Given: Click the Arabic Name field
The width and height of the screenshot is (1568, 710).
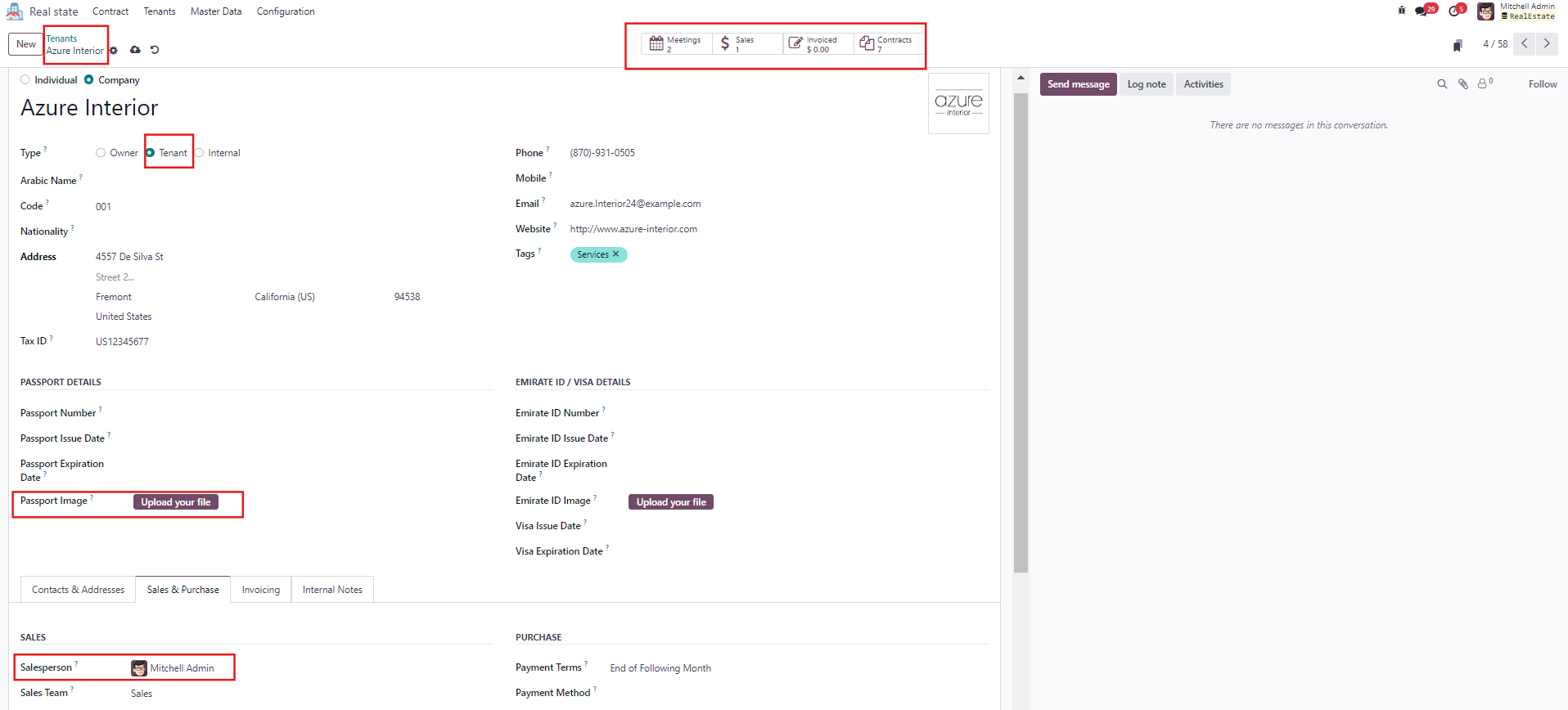Looking at the screenshot, I should coord(295,181).
